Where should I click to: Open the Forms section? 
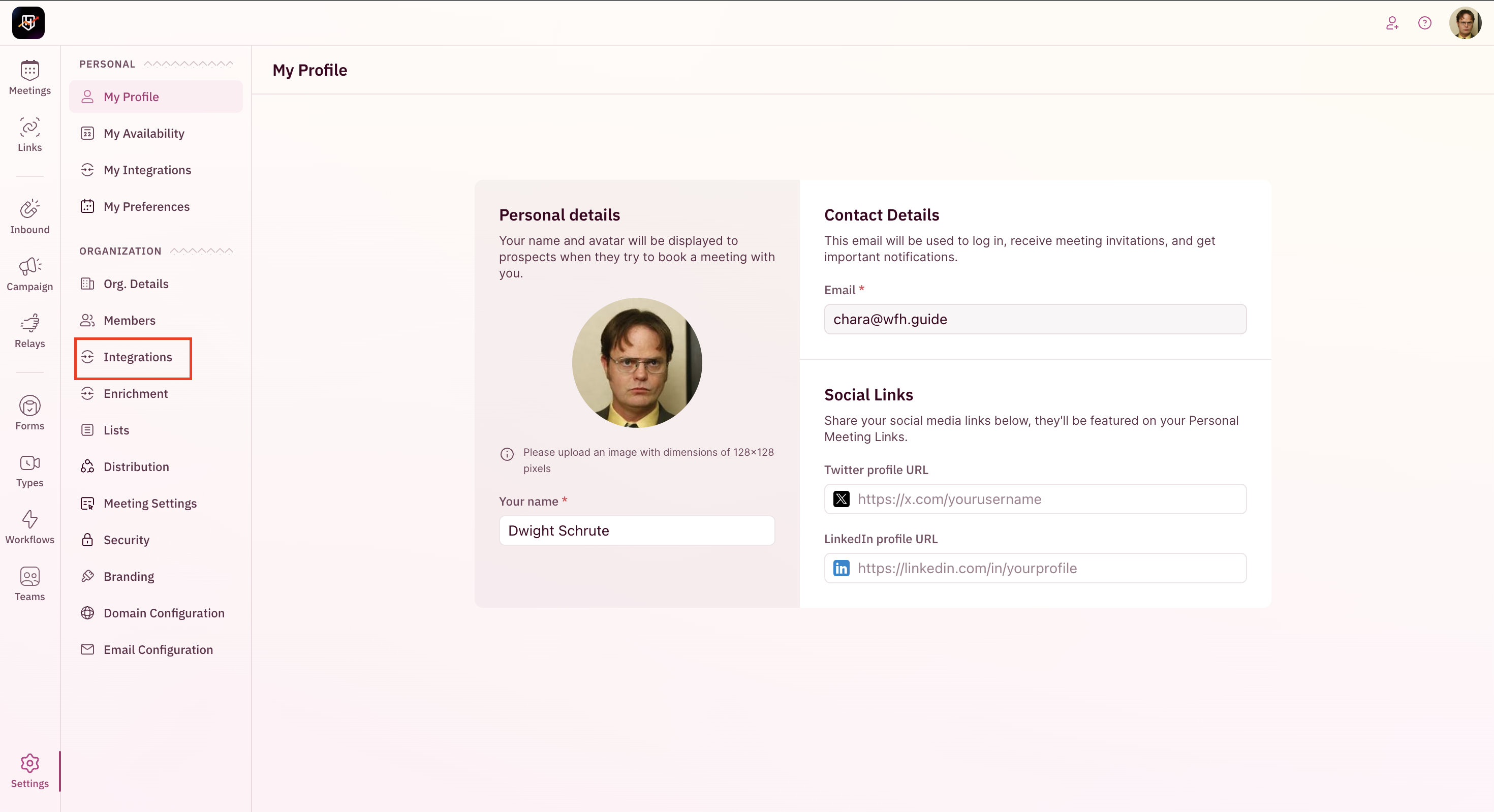[29, 413]
